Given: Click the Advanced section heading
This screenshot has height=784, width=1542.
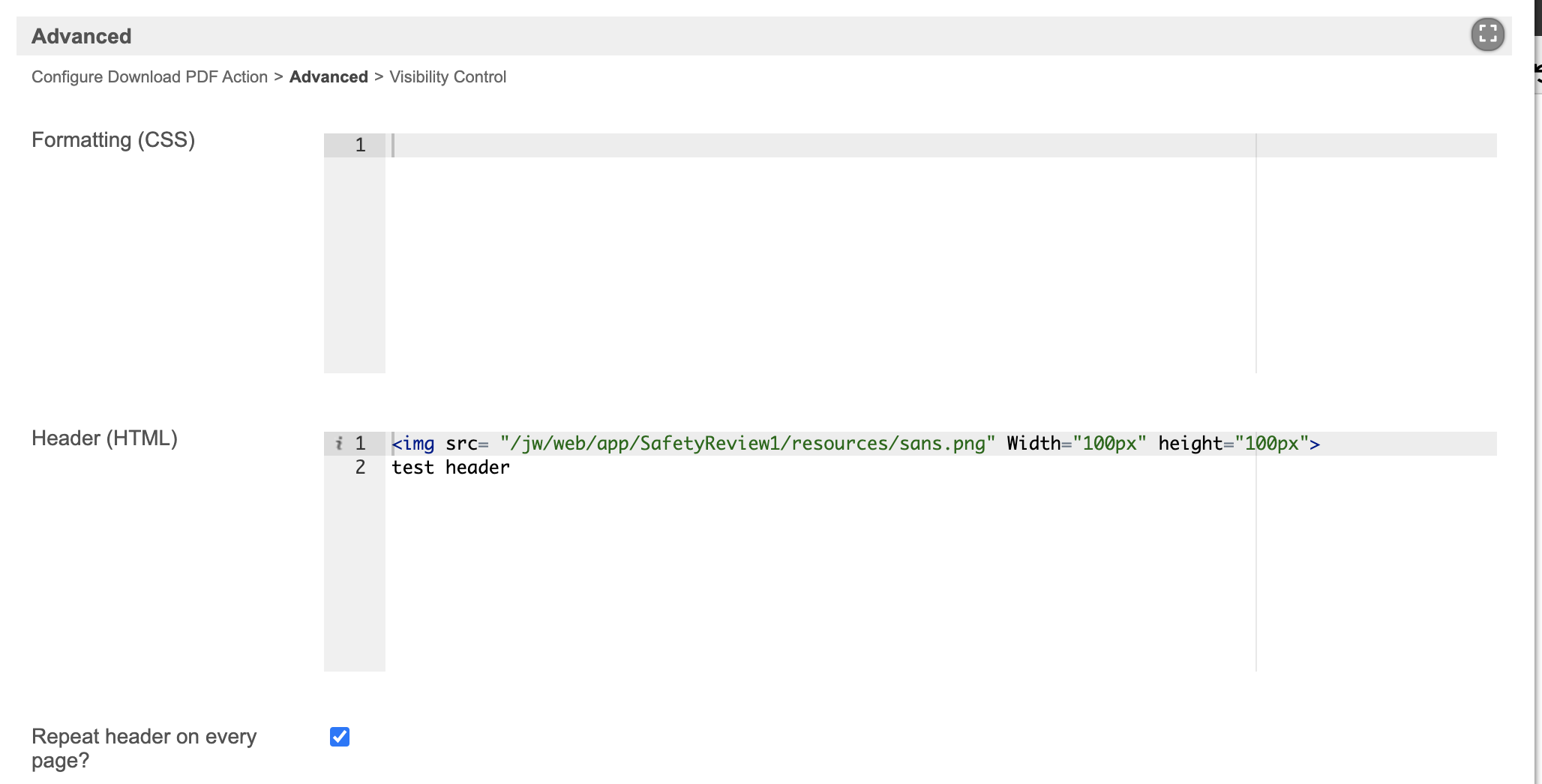Looking at the screenshot, I should coord(82,36).
